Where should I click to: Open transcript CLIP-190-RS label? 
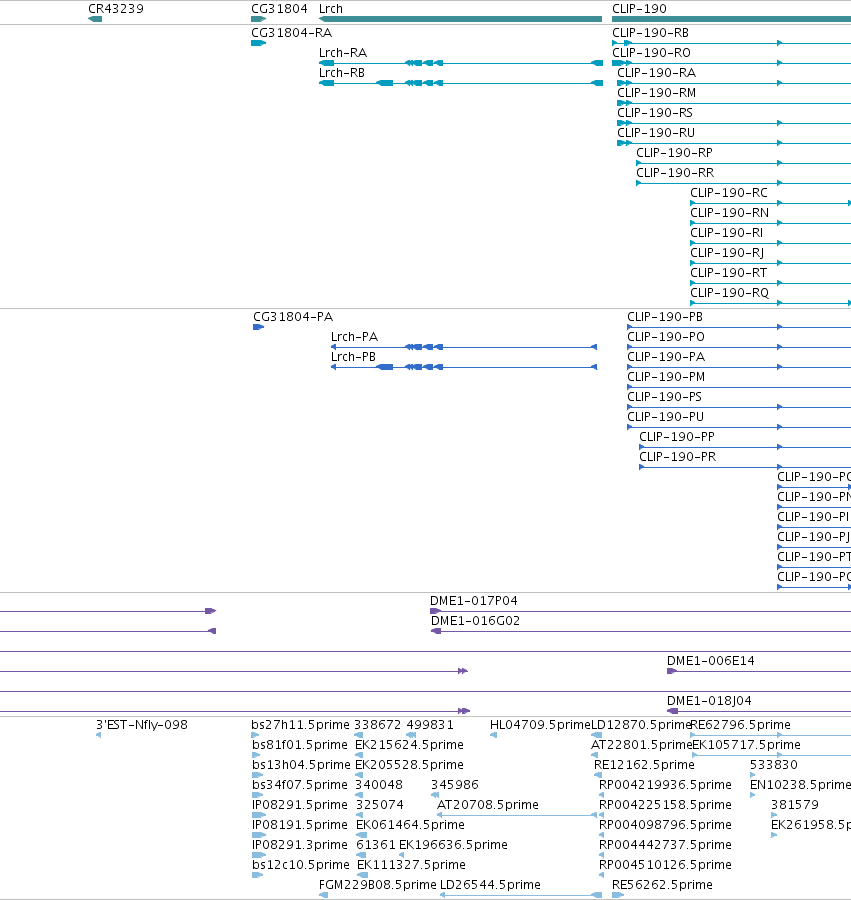(655, 113)
